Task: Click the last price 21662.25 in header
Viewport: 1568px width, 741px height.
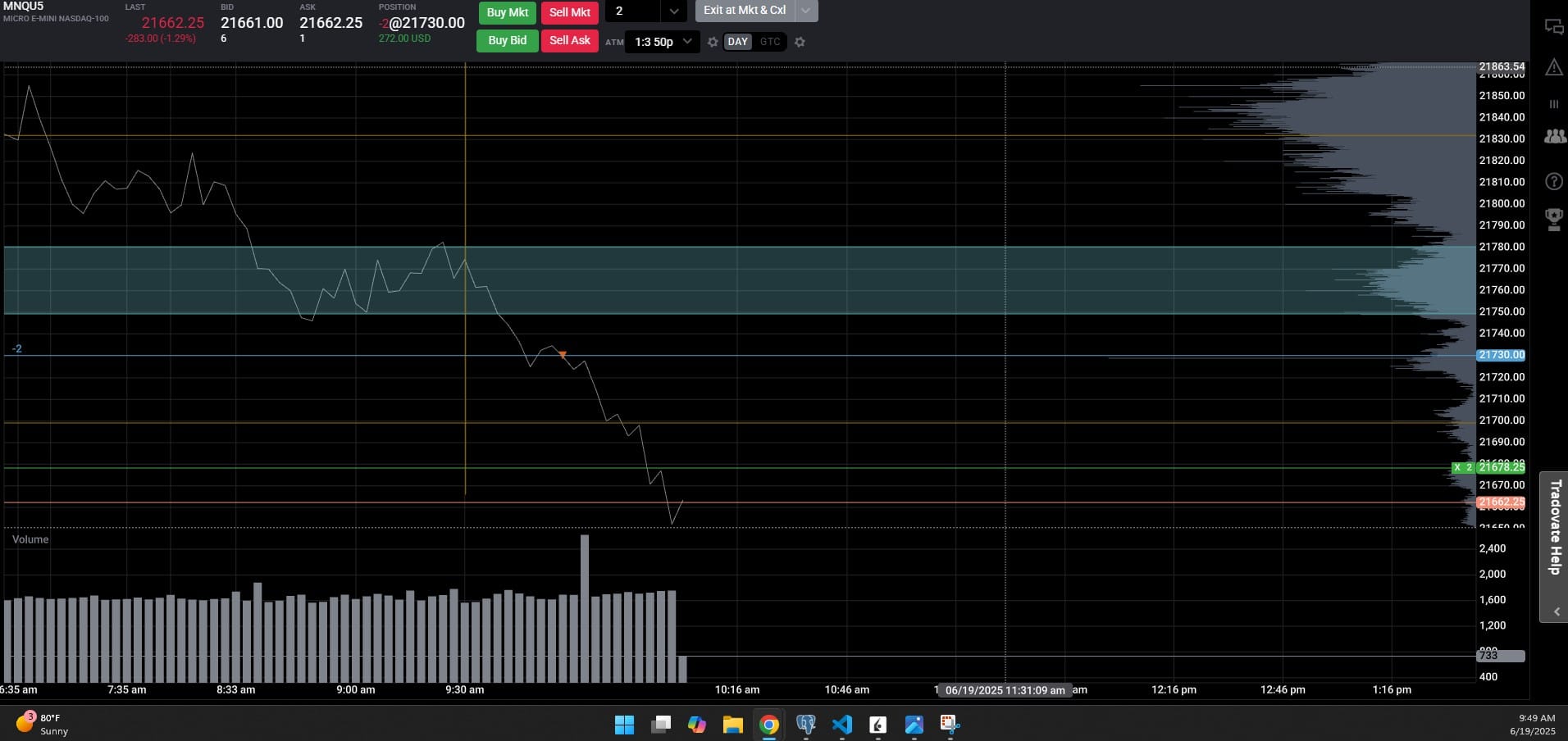Action: click(x=172, y=23)
